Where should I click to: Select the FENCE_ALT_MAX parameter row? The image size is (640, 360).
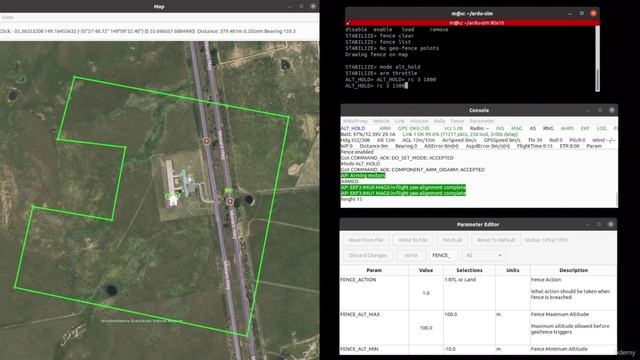(478, 327)
